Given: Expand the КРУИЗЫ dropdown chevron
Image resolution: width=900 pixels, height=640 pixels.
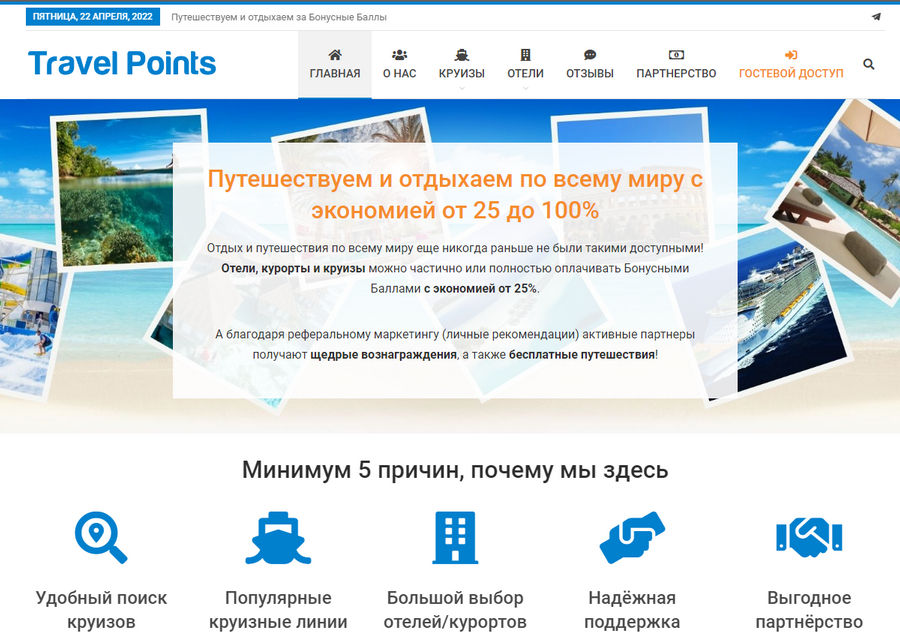Looking at the screenshot, I should tap(461, 88).
